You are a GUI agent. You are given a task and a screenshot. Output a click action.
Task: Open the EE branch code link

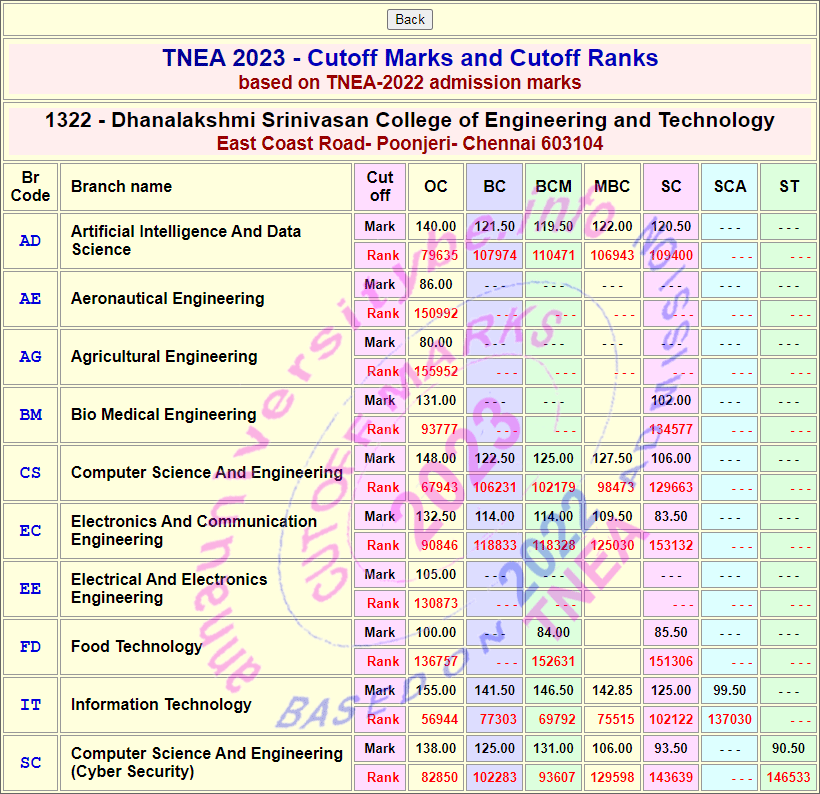(30, 589)
